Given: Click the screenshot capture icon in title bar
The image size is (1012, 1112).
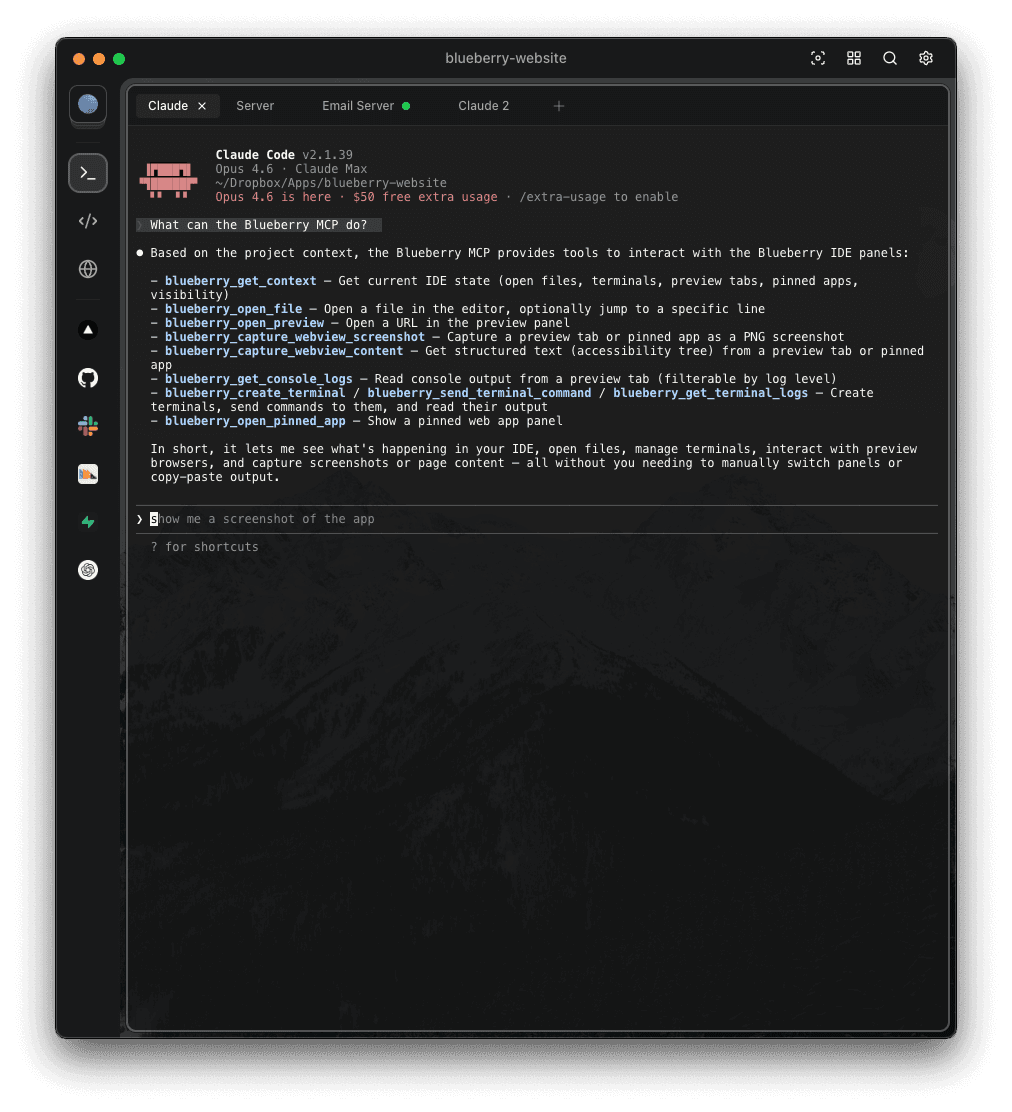Looking at the screenshot, I should [x=818, y=58].
